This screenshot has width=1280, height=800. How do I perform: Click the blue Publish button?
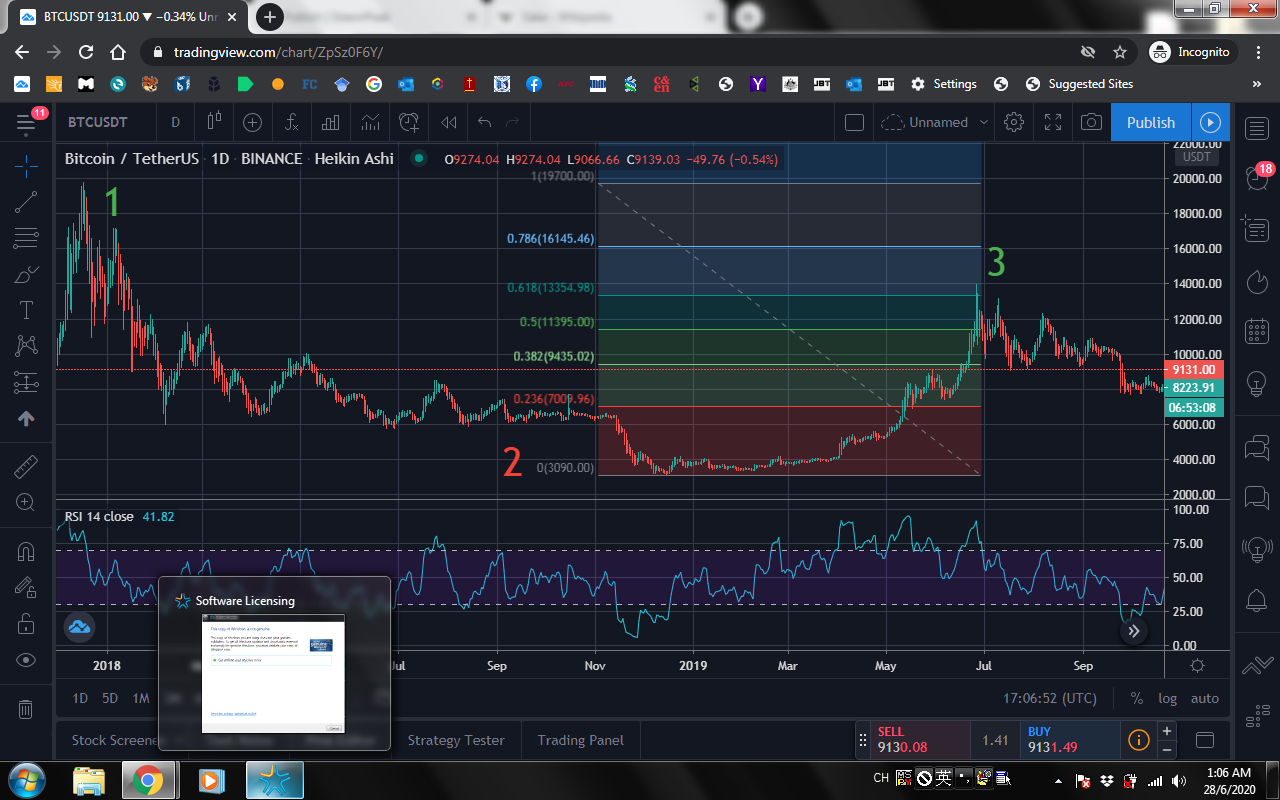pyautogui.click(x=1150, y=122)
